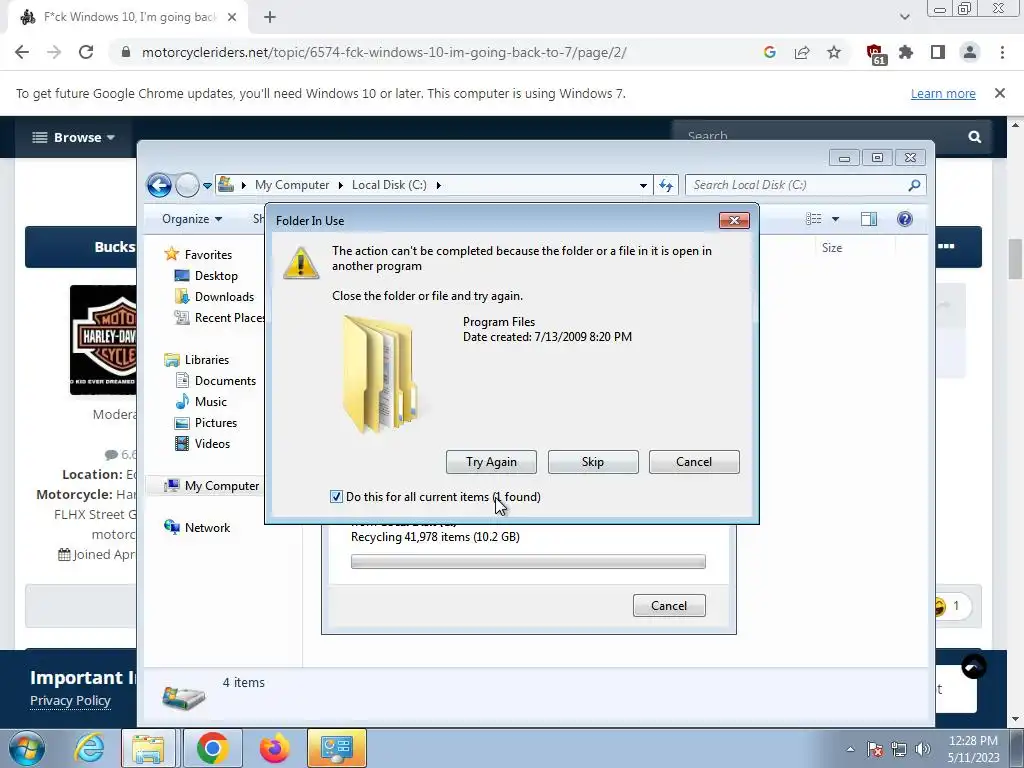Click the Chrome address bar URL

click(384, 52)
